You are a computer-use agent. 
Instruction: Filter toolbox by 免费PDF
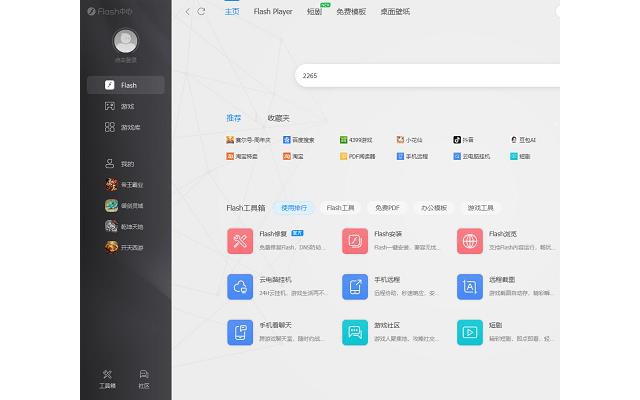[x=387, y=208]
